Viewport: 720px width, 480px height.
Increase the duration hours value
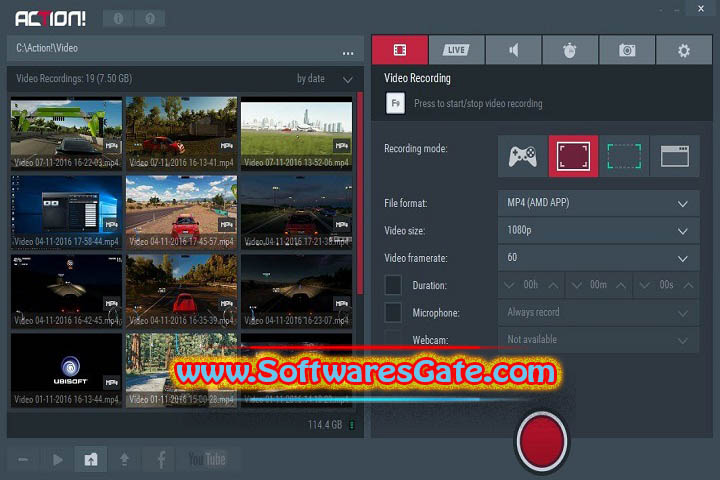pyautogui.click(x=553, y=285)
